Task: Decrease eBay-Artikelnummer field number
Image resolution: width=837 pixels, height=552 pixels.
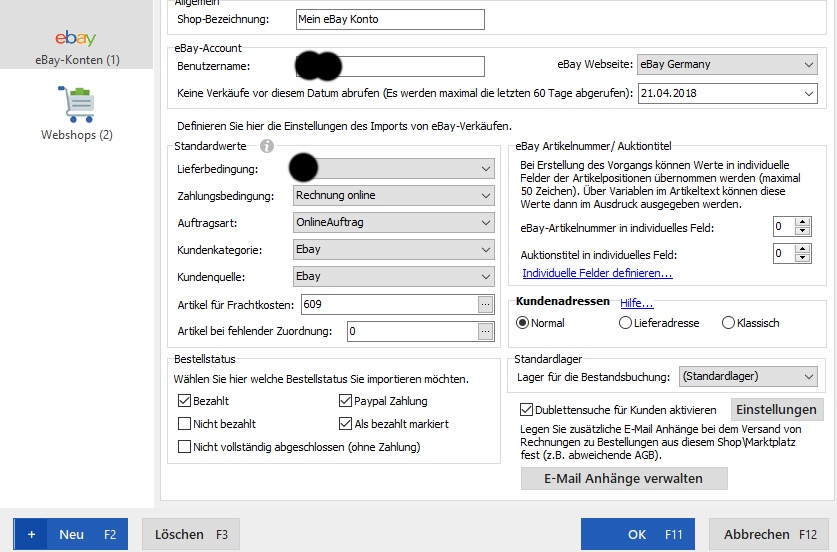Action: [802, 231]
